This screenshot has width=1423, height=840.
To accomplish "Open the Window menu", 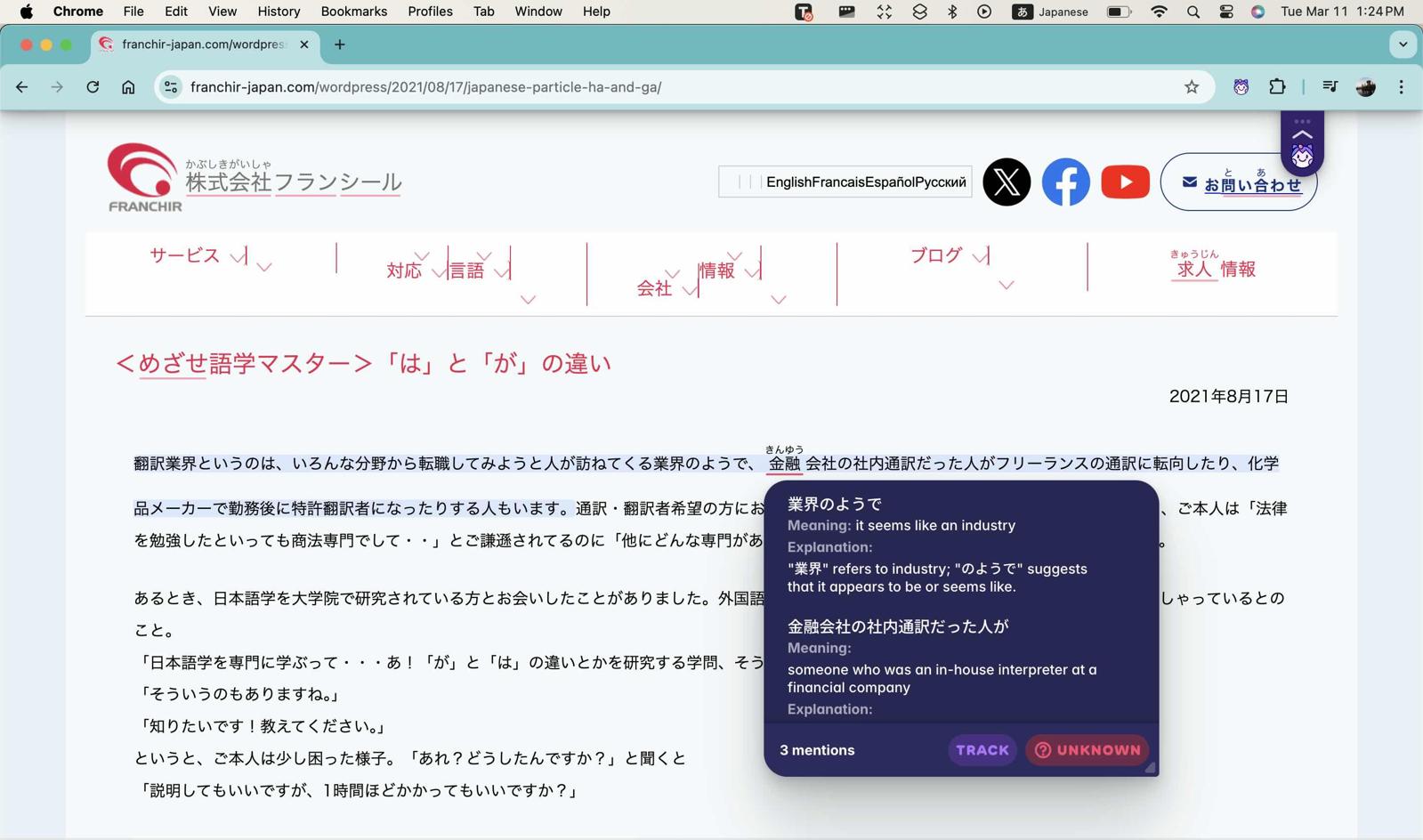I will click(538, 12).
